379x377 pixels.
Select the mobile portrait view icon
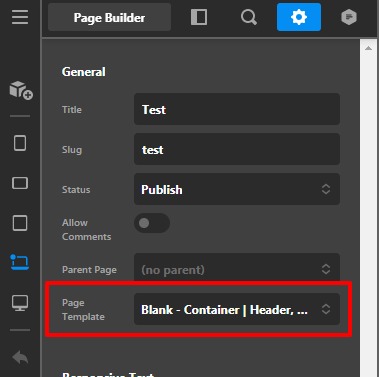click(20, 143)
